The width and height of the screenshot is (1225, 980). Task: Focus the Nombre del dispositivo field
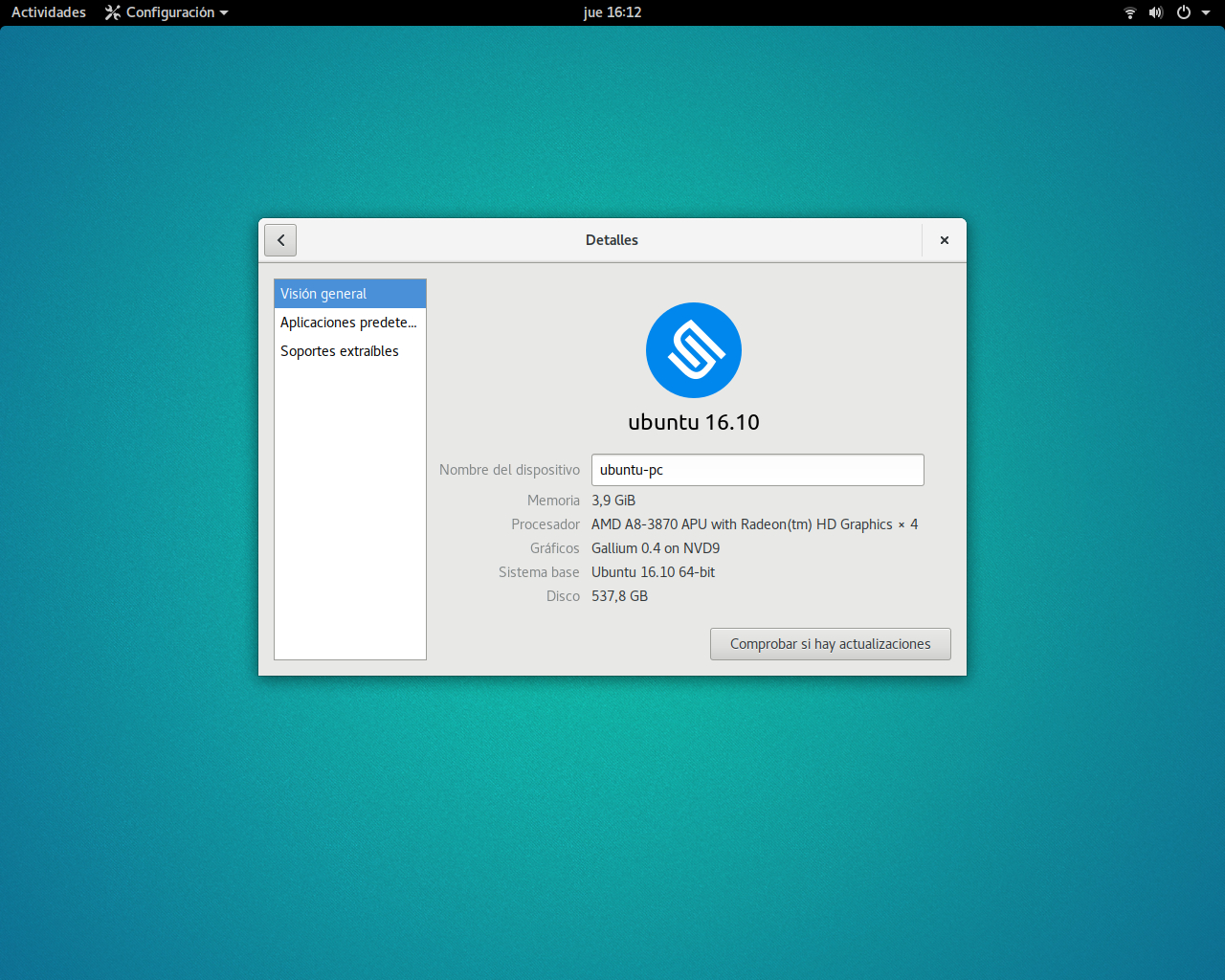pyautogui.click(x=758, y=470)
